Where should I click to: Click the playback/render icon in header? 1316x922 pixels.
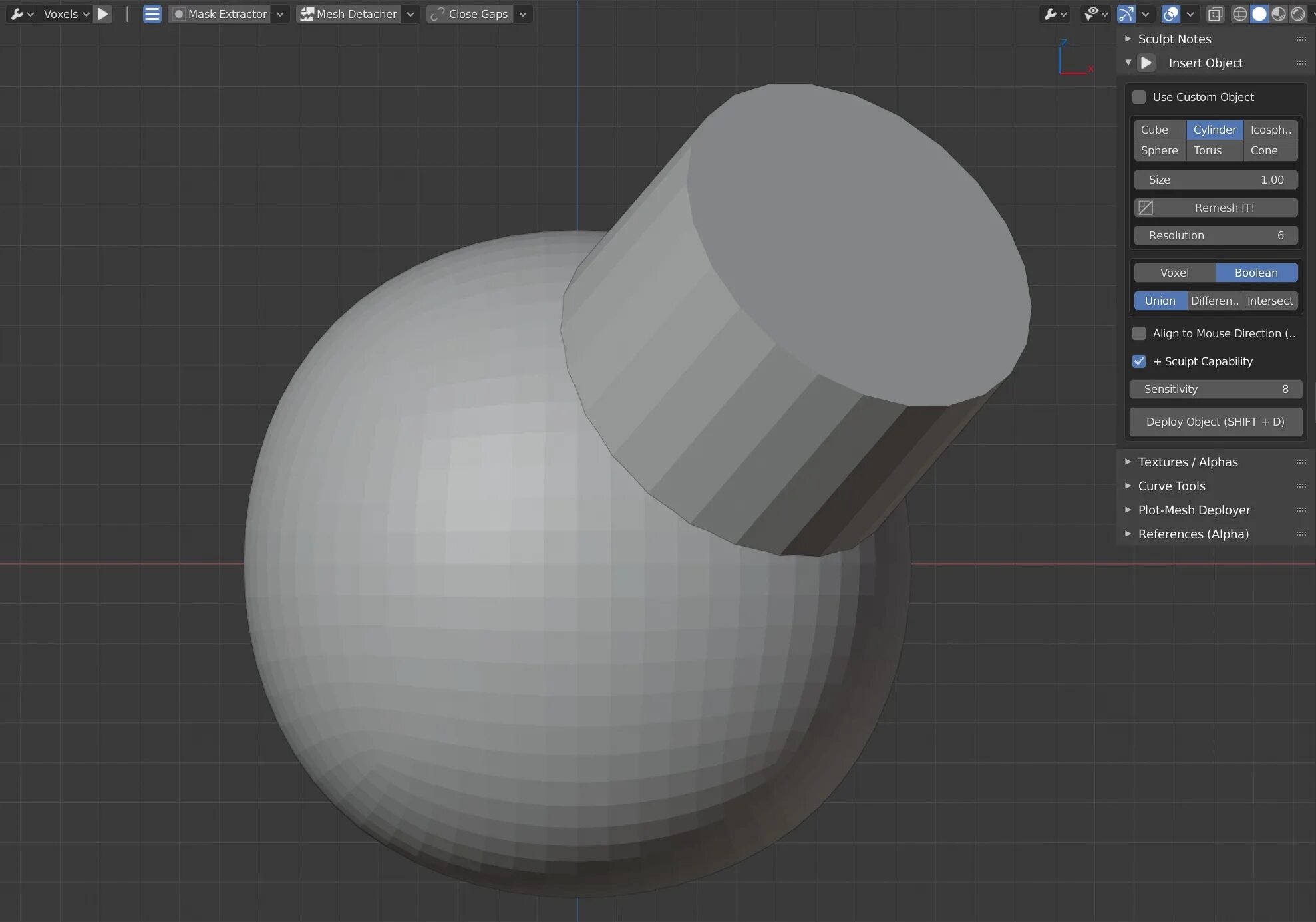tap(104, 14)
